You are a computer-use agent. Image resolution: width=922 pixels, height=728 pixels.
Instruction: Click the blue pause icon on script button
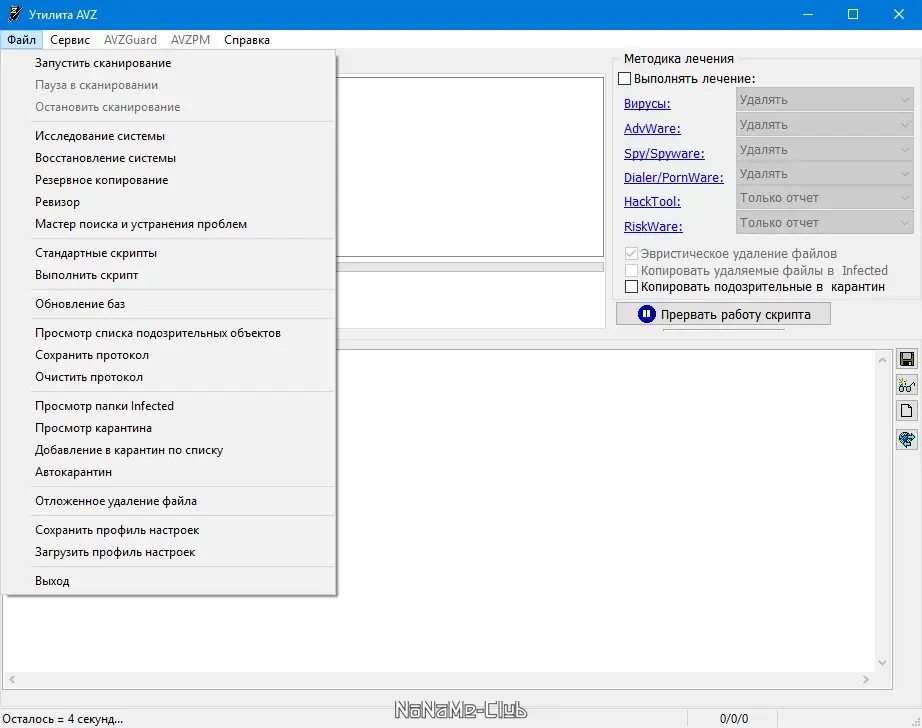coord(646,315)
